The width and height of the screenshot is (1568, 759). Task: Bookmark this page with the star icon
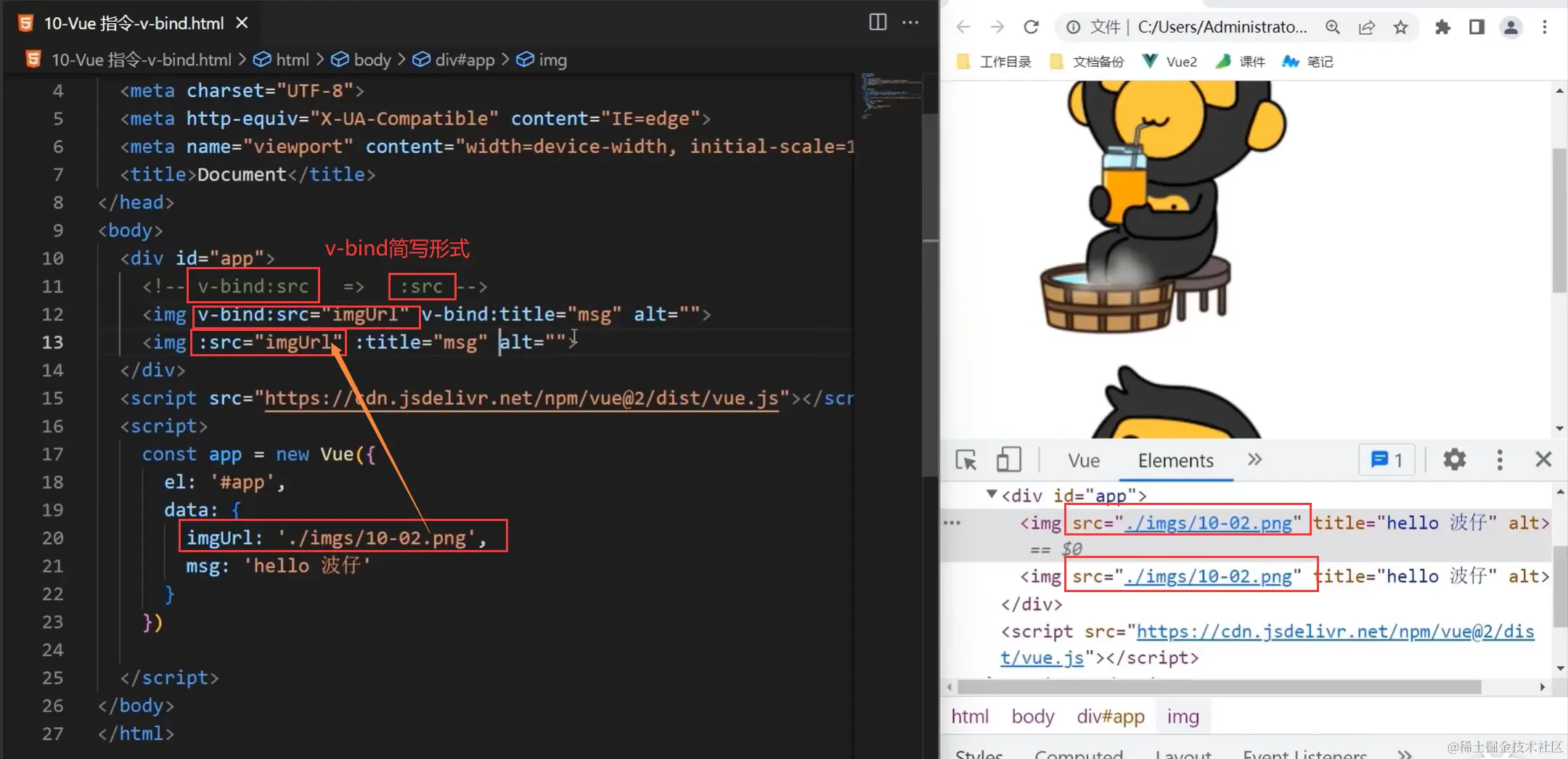(1400, 27)
